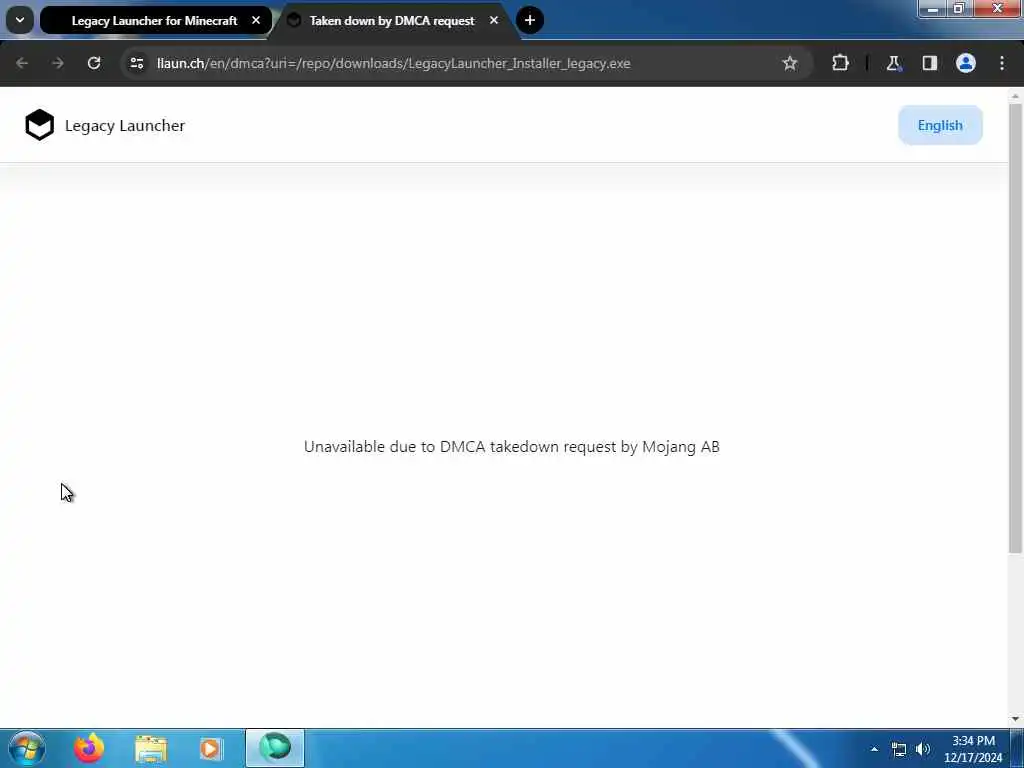This screenshot has width=1024, height=768.
Task: Change language with the English button
Action: [940, 125]
